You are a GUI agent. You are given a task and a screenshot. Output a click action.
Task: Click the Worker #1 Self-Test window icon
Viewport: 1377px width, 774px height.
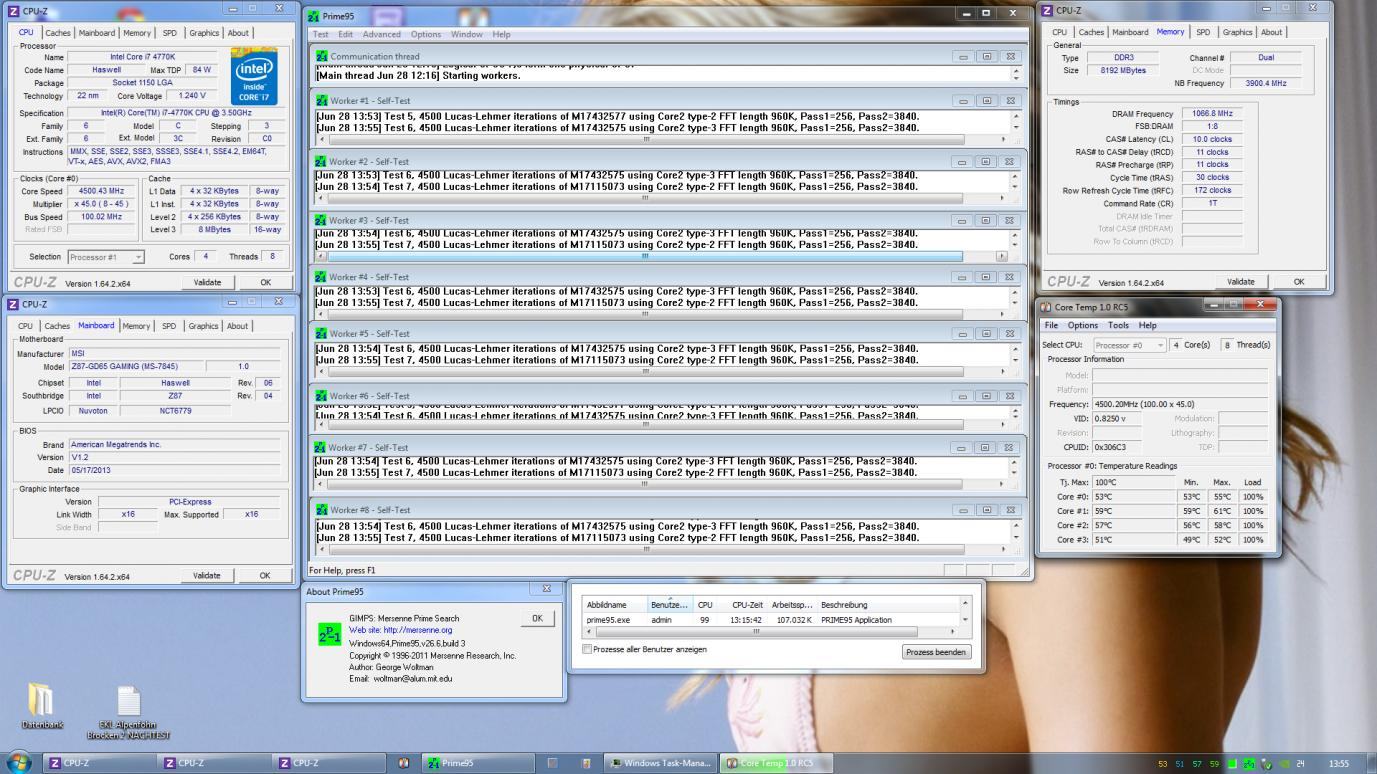tap(321, 101)
